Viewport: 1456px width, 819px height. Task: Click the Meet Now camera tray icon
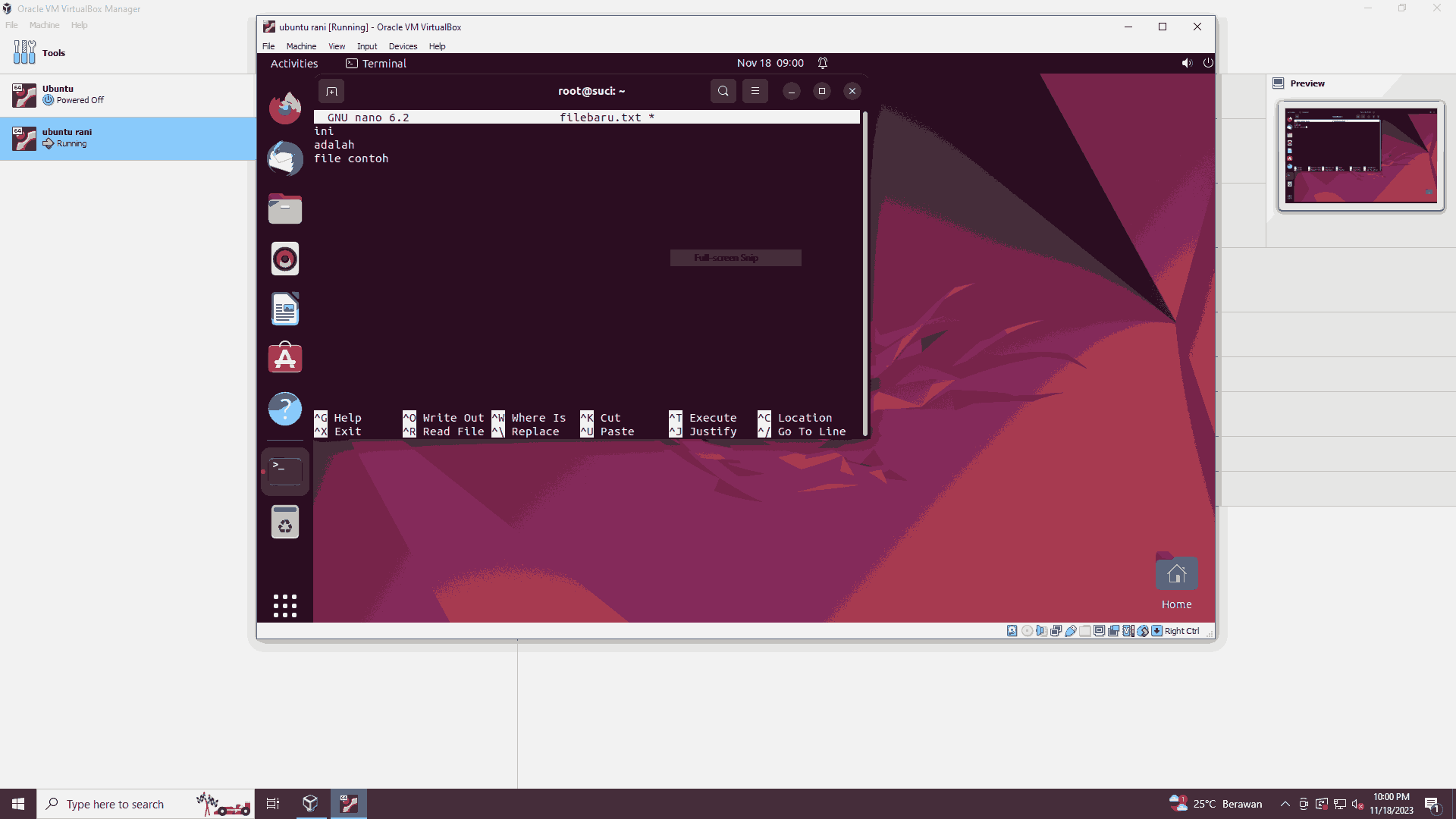1304,804
